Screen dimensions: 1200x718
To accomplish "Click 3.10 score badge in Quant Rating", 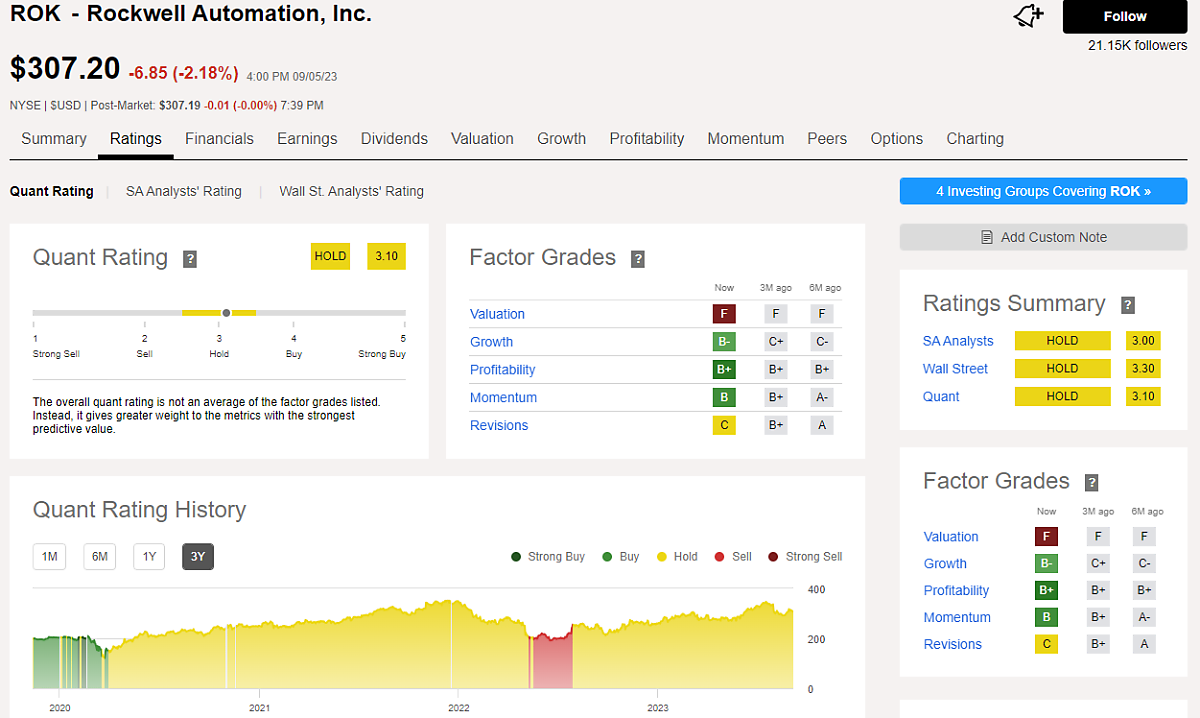I will pyautogui.click(x=386, y=256).
